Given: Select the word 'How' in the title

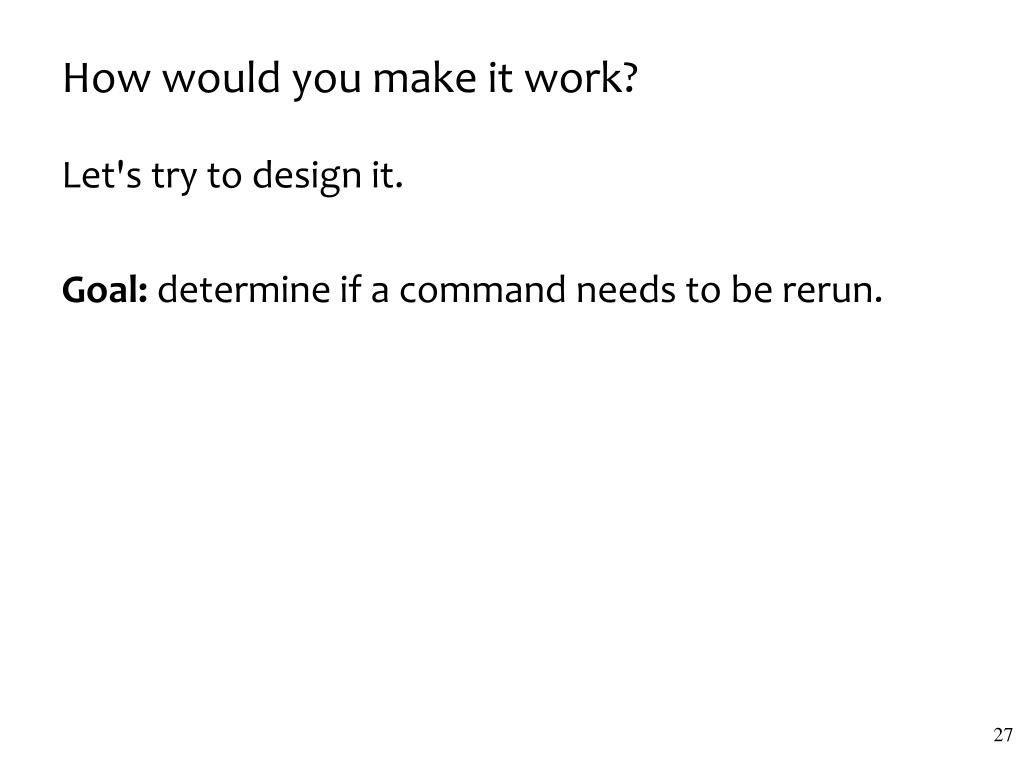Looking at the screenshot, I should click(106, 78).
